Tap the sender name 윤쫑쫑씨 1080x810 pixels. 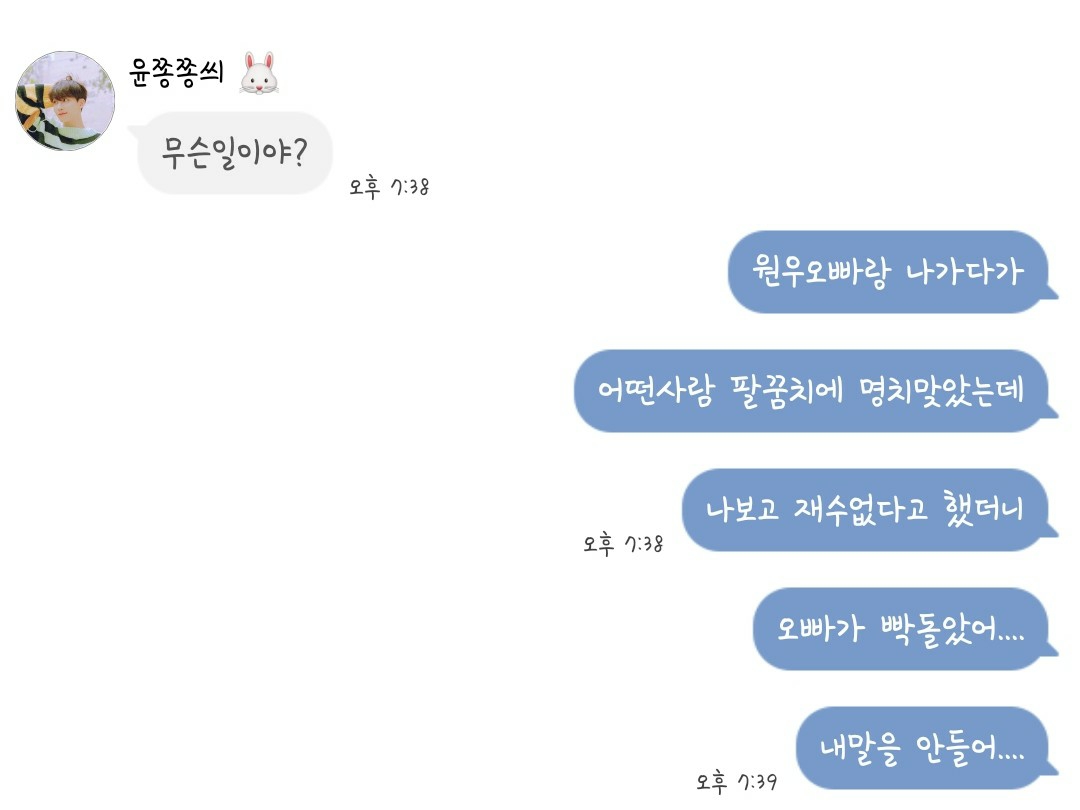point(177,73)
